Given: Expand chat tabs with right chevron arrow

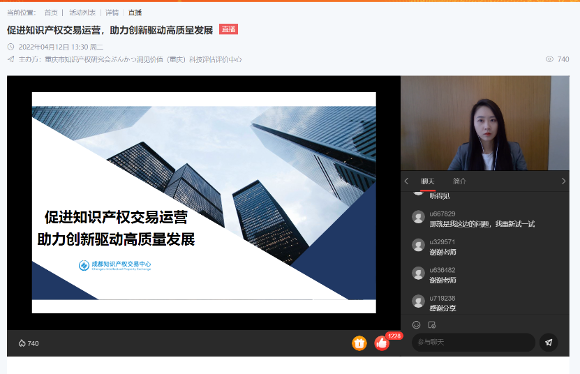Looking at the screenshot, I should coord(563,181).
